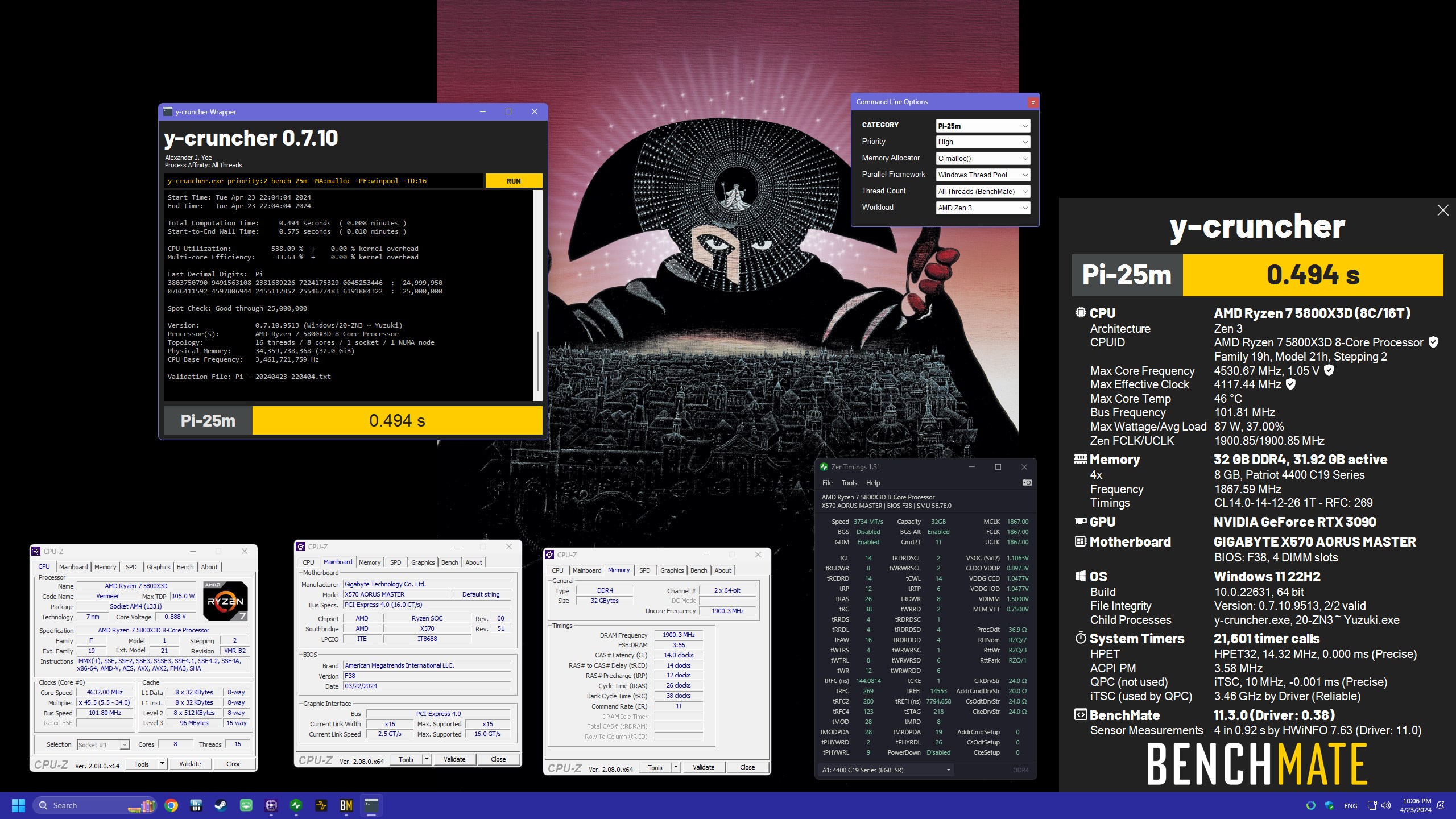Open the Windows Security tray icon

point(1329,805)
